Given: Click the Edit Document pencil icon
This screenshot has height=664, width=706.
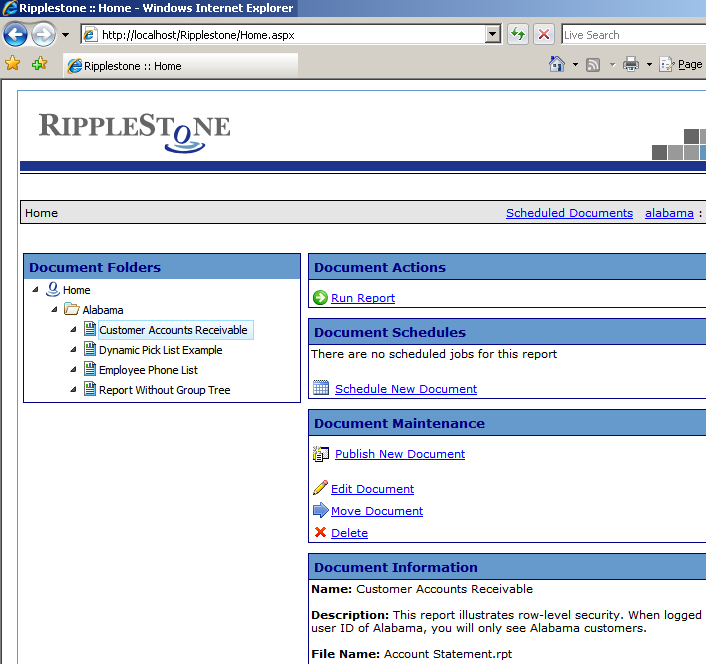Looking at the screenshot, I should pos(321,488).
